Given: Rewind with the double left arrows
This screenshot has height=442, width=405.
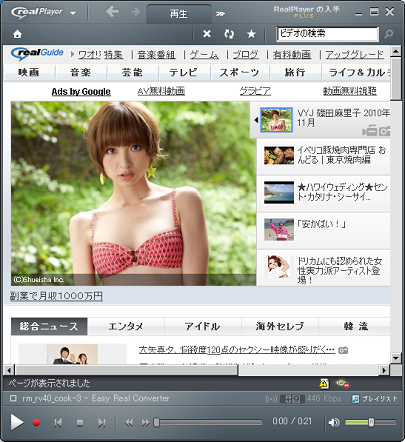Looking at the screenshot, I should 129,423.
